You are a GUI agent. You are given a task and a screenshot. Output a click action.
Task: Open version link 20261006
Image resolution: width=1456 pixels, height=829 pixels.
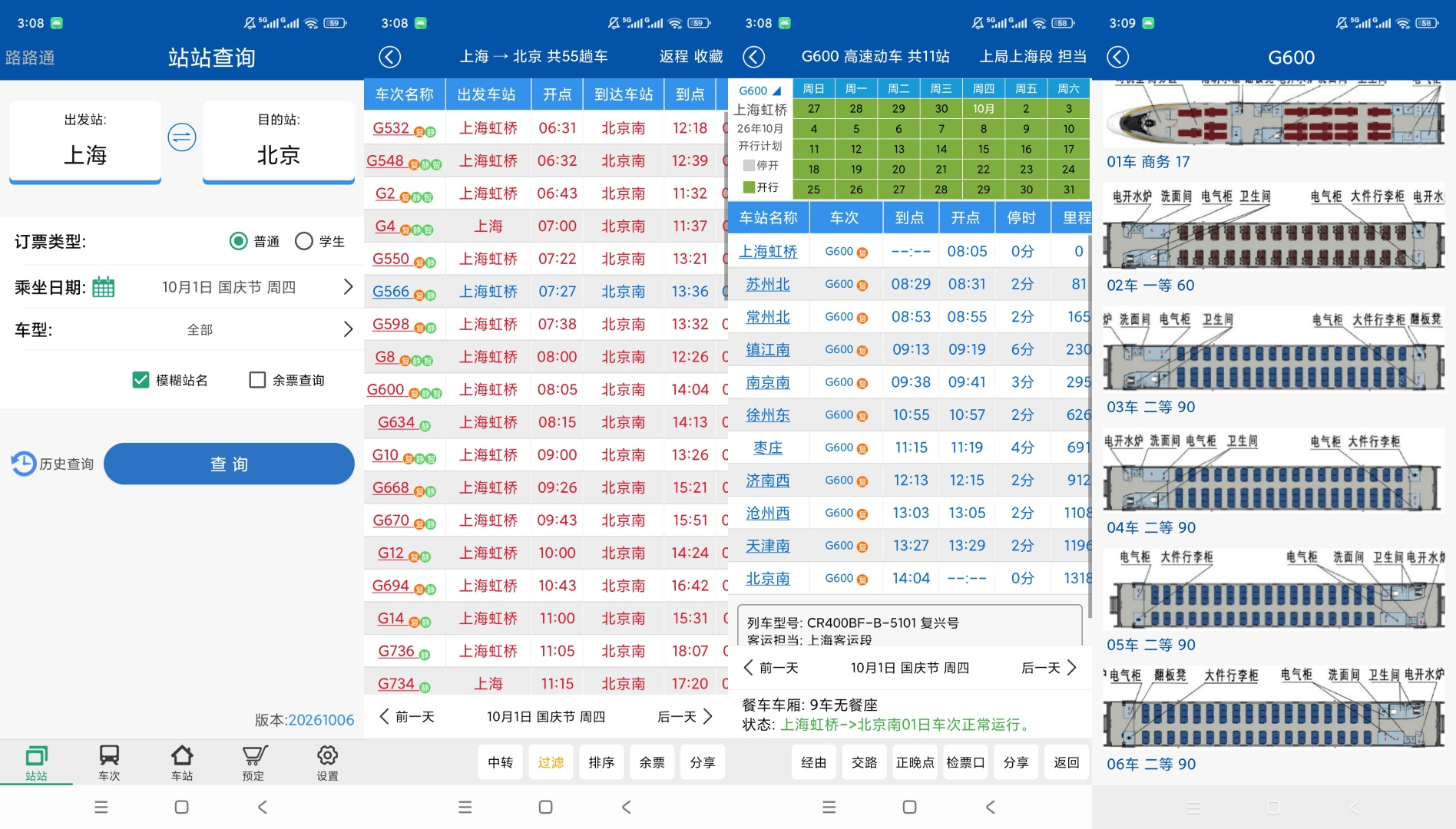click(321, 720)
